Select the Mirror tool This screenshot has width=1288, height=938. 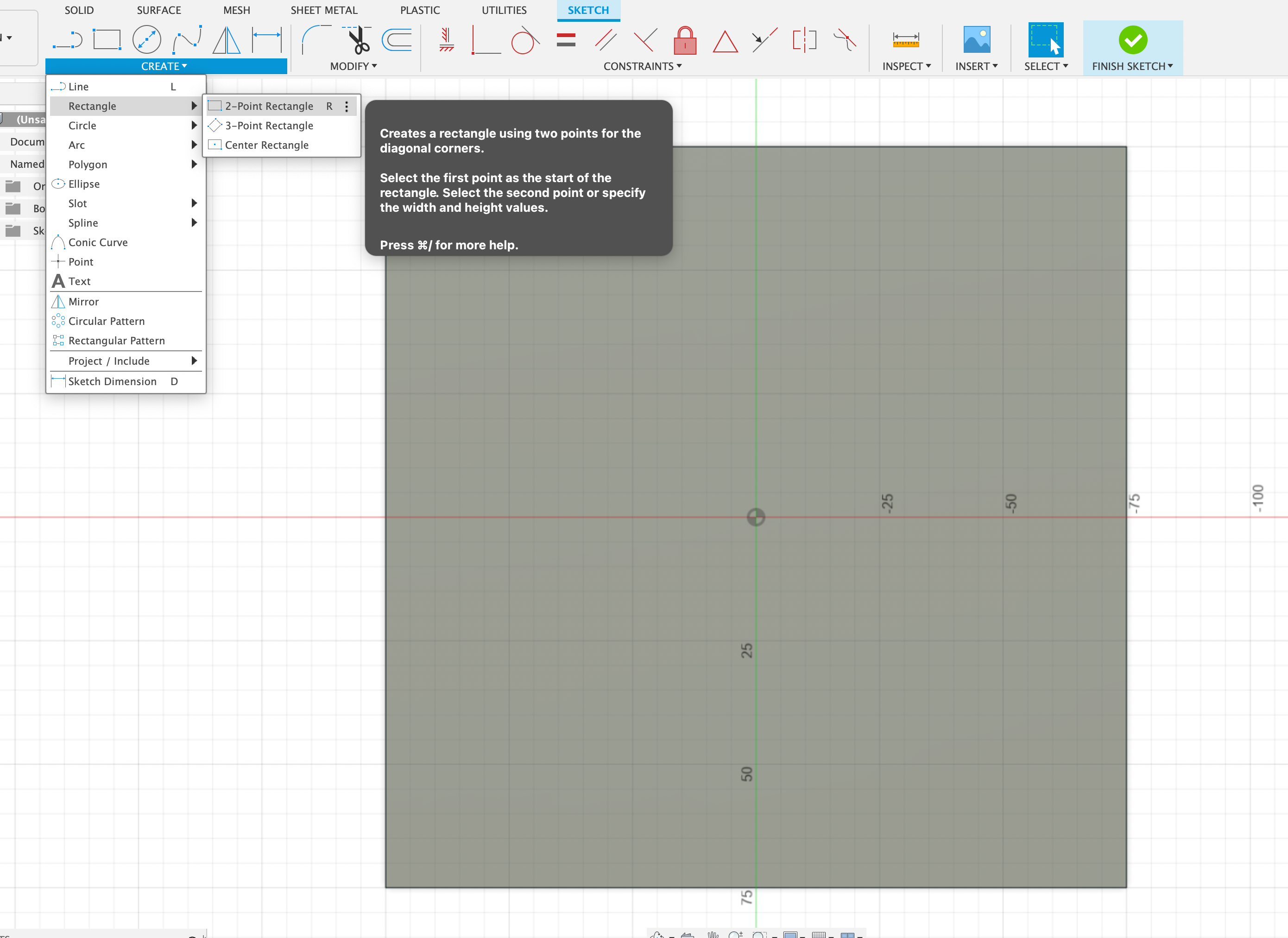tap(83, 301)
